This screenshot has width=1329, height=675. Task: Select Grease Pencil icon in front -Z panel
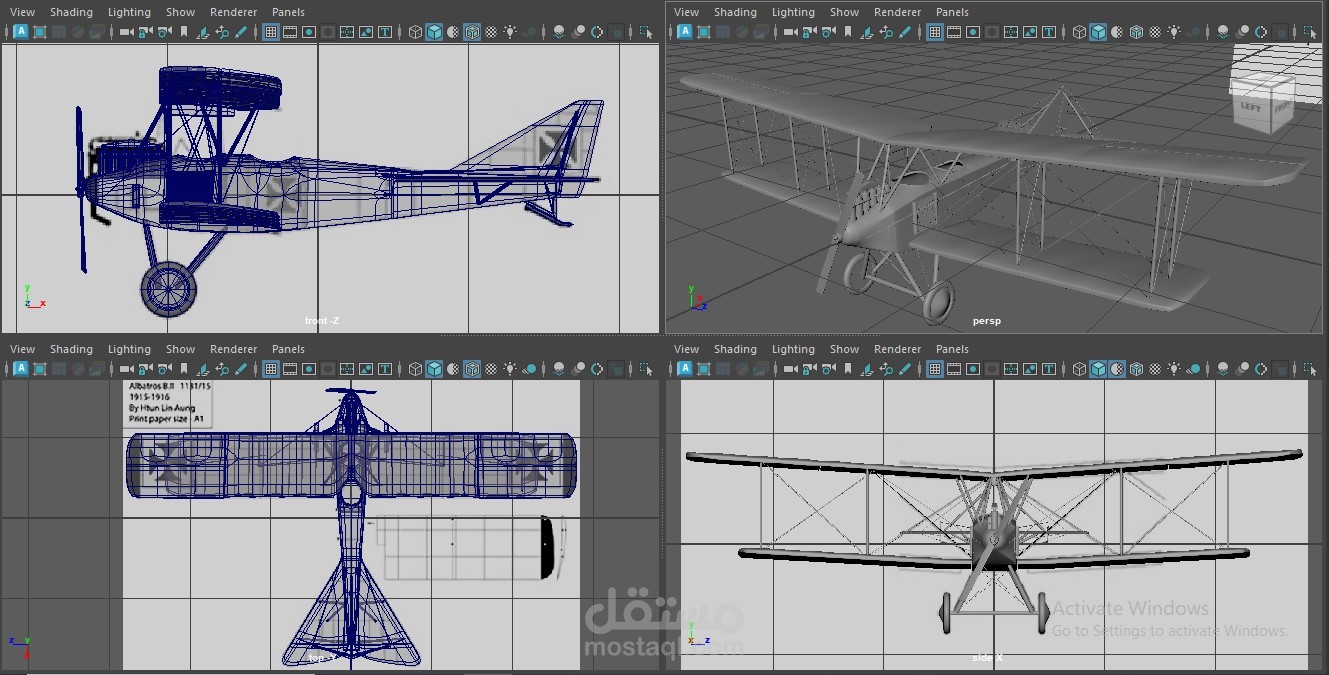pyautogui.click(x=240, y=32)
